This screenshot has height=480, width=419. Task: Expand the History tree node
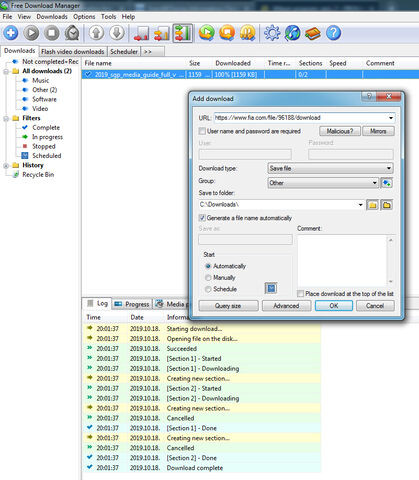click(6, 166)
